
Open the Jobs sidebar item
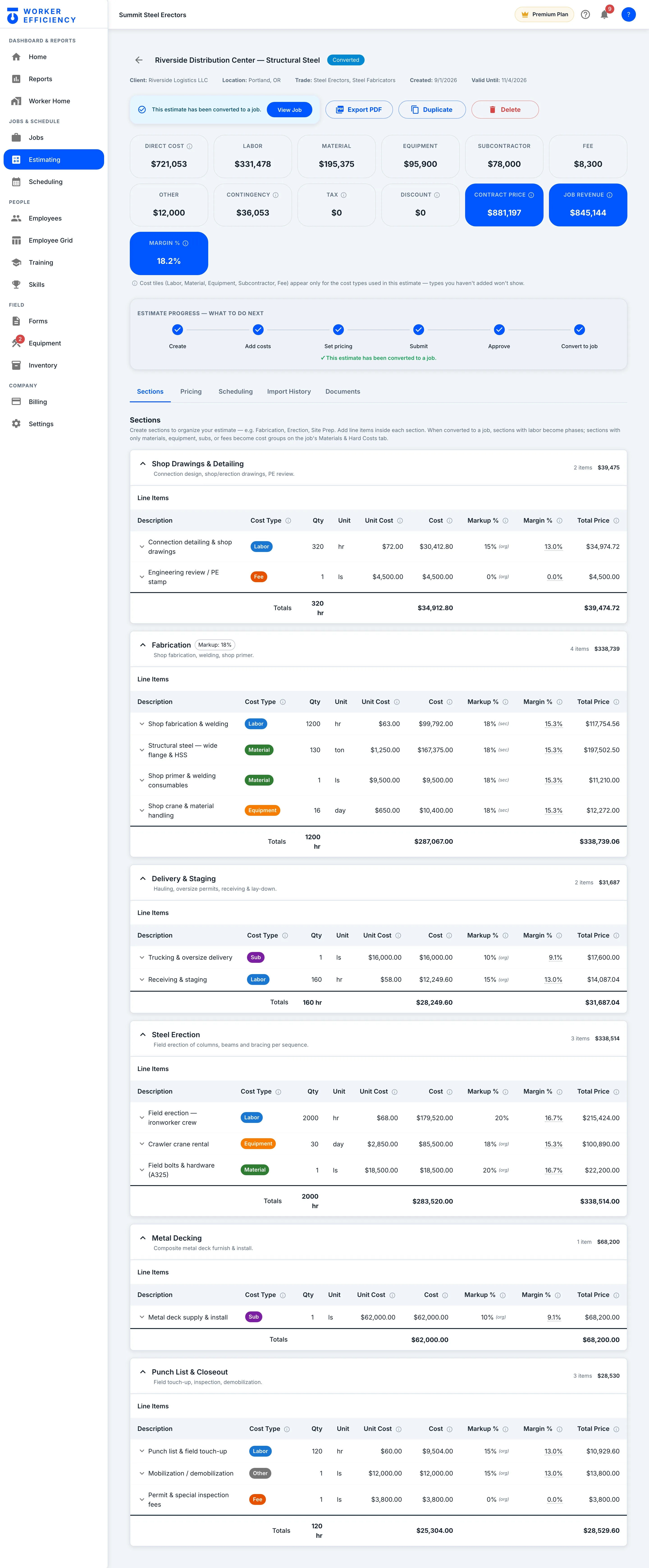click(54, 138)
